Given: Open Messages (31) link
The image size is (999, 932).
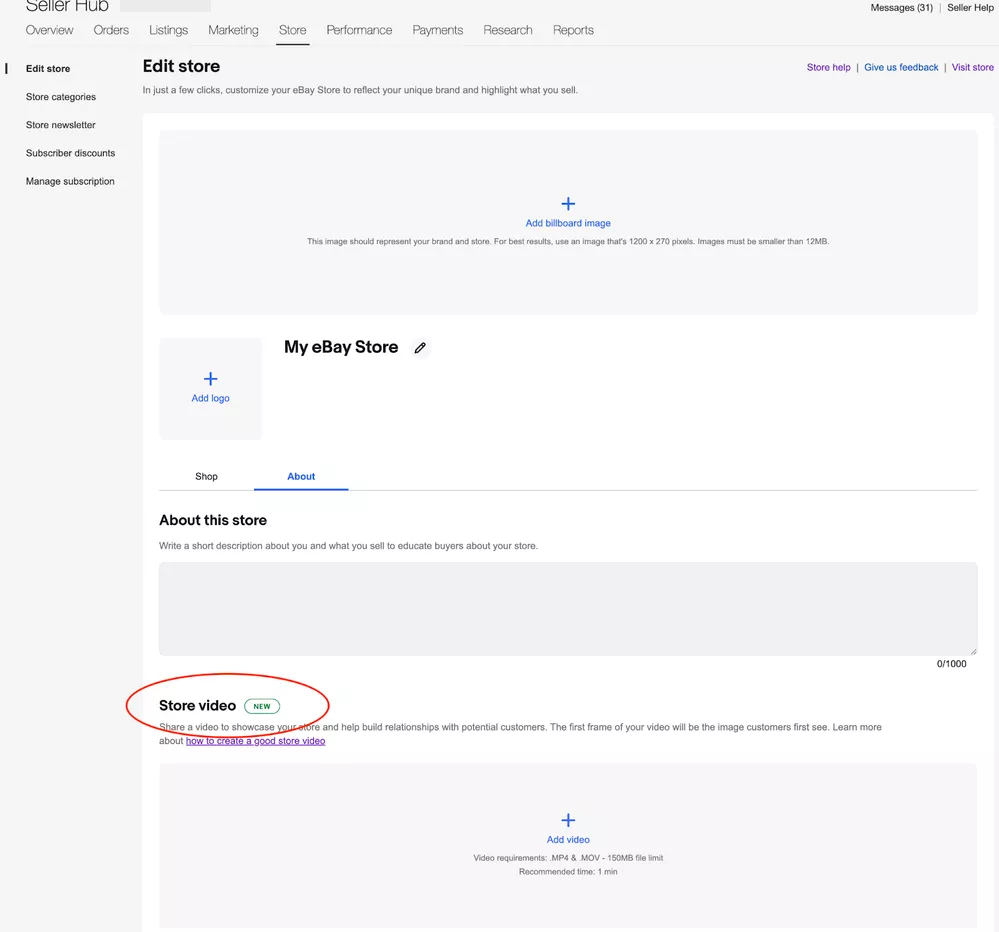Looking at the screenshot, I should pos(901,8).
